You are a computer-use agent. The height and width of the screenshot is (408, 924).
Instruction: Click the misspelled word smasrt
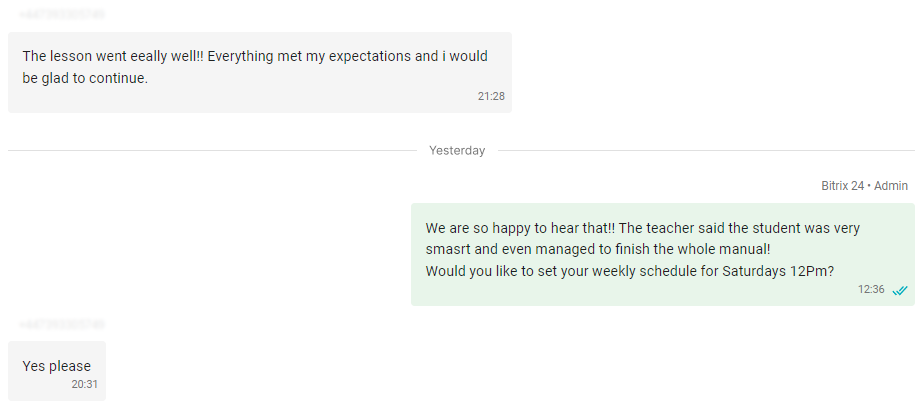[448, 249]
